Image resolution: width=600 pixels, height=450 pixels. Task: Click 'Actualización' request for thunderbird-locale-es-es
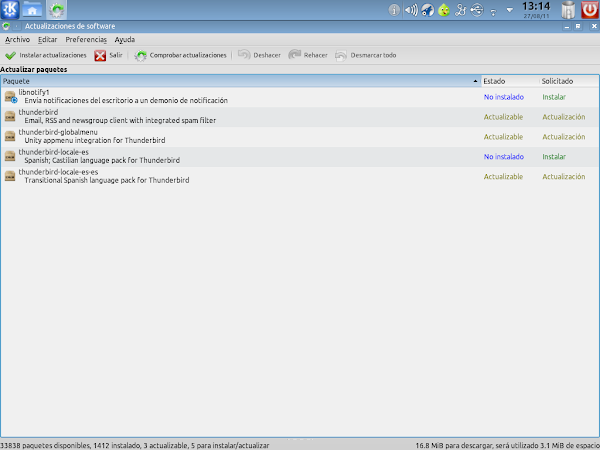[x=564, y=177]
